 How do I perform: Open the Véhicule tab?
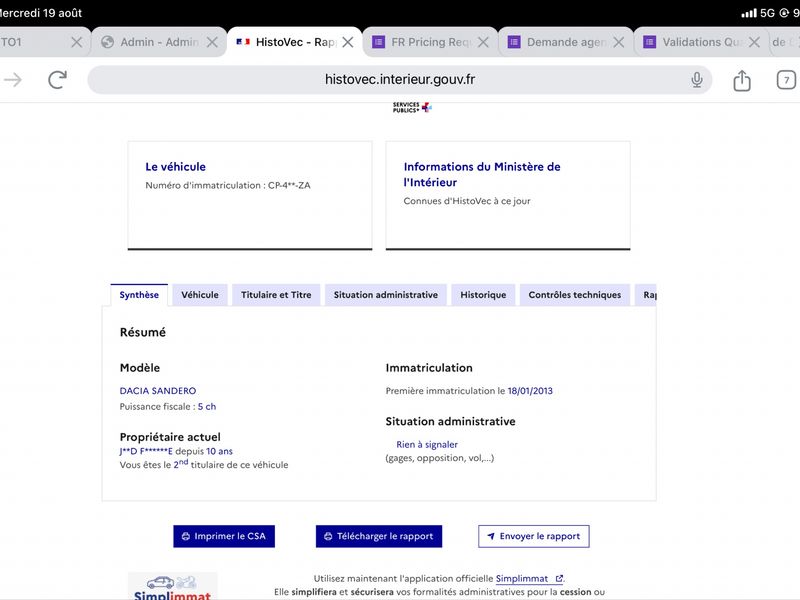200,295
